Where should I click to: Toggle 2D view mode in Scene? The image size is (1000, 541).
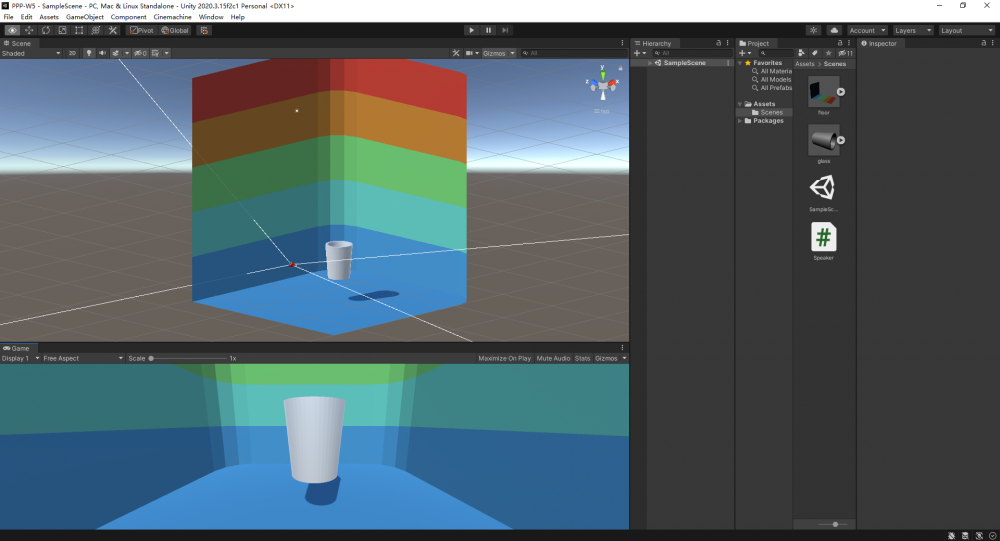coord(72,53)
